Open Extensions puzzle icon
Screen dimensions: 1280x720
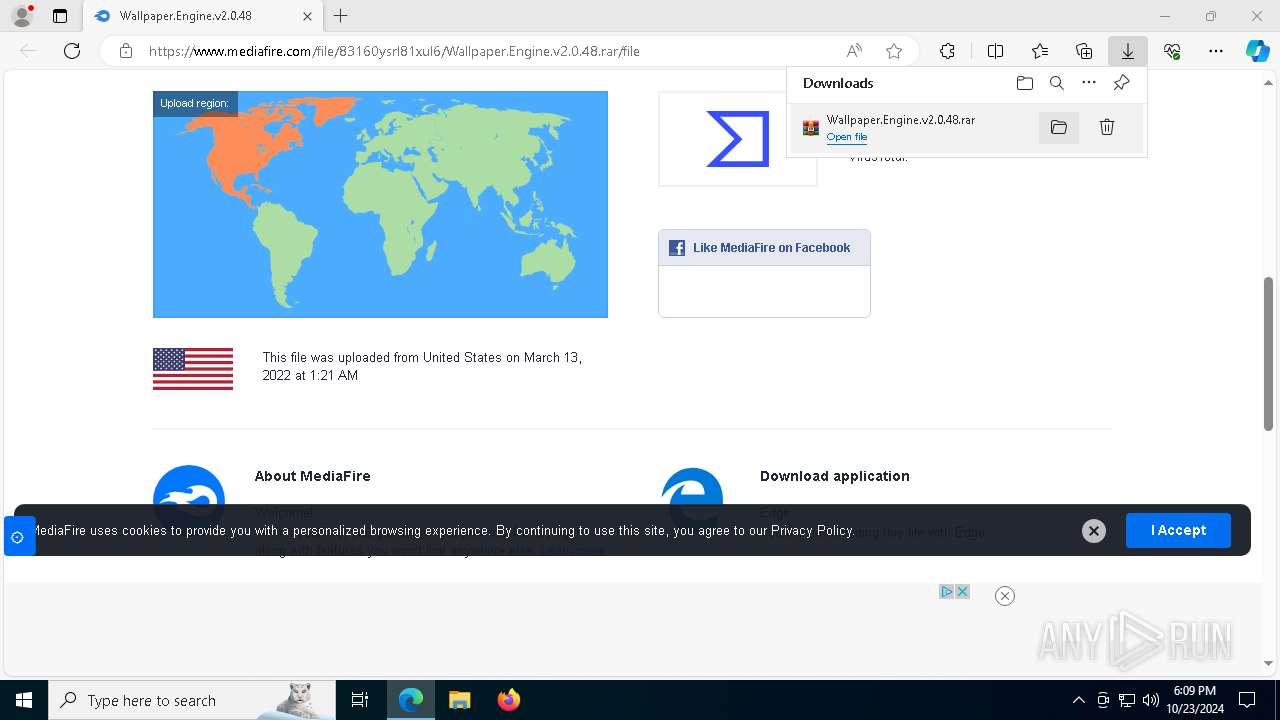[947, 51]
